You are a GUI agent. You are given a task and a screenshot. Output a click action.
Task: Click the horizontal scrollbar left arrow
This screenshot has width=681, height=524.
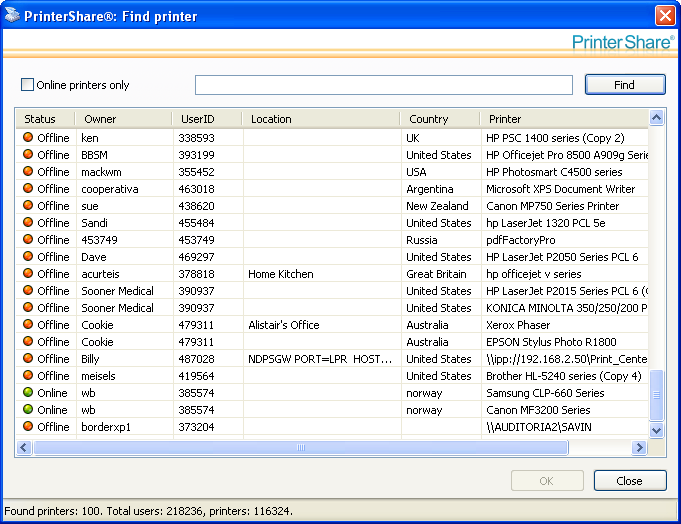[x=24, y=447]
